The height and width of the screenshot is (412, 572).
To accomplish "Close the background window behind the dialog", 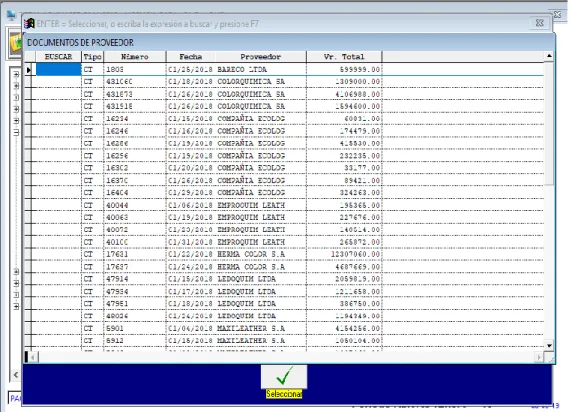I will 557,15.
